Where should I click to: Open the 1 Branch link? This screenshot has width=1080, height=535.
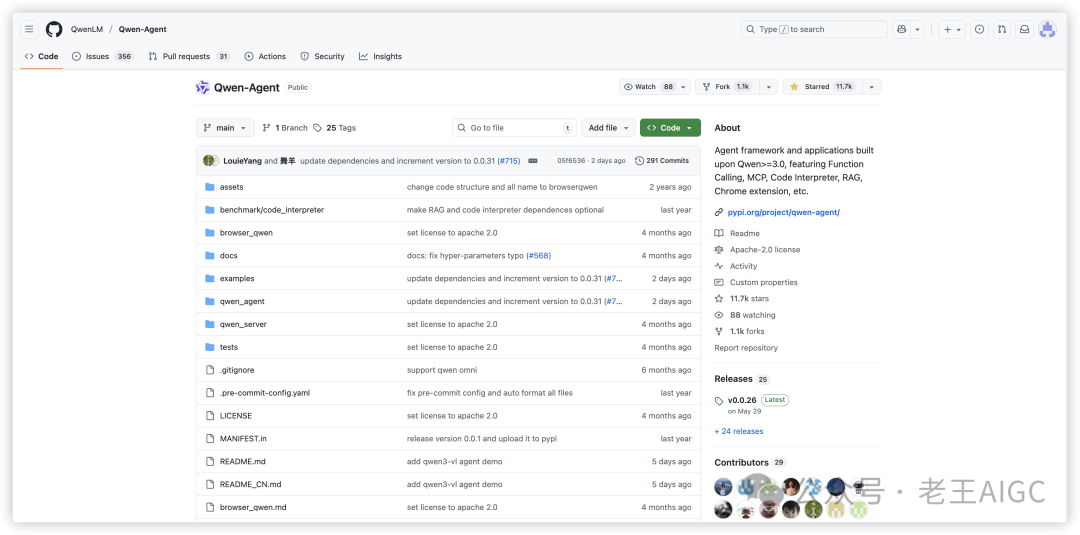(x=284, y=128)
